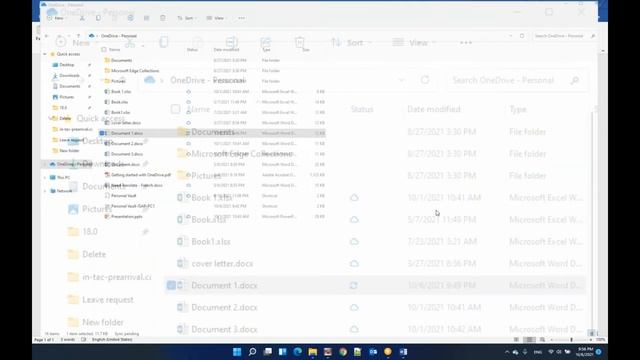The height and width of the screenshot is (360, 640).
Task: Open the Windows Start menu
Action: point(237,352)
